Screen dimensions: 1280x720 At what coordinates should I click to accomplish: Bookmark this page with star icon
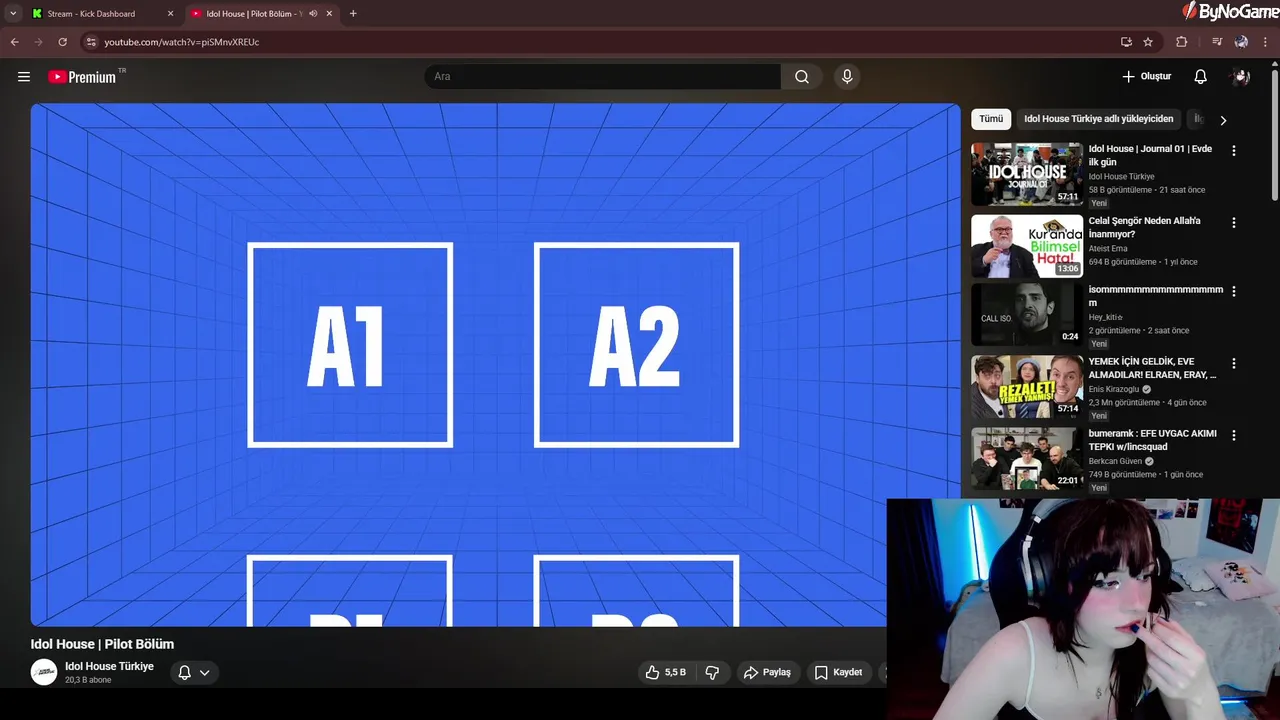tap(1148, 42)
